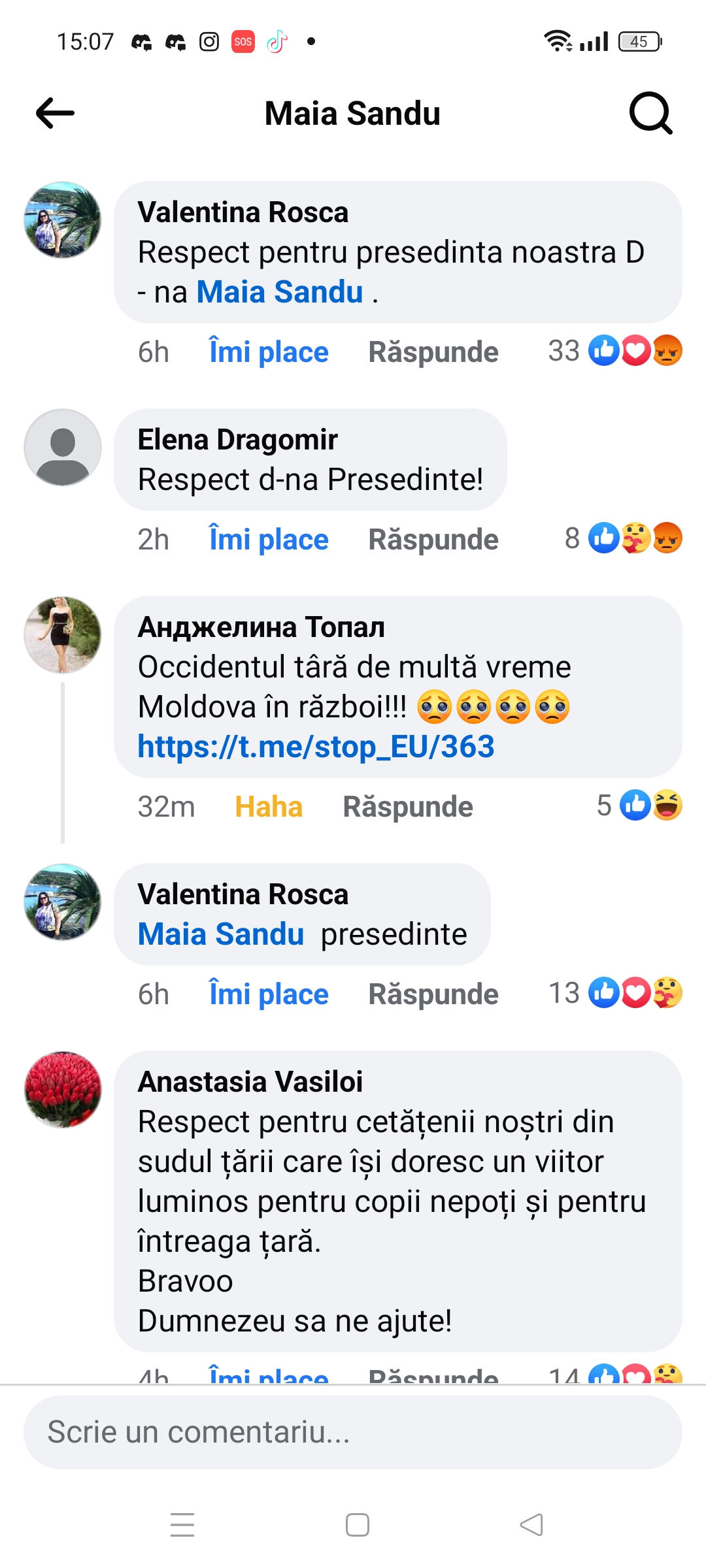The width and height of the screenshot is (706, 1568).
Task: Like Elena Dragomir's comment
Action: tap(268, 540)
